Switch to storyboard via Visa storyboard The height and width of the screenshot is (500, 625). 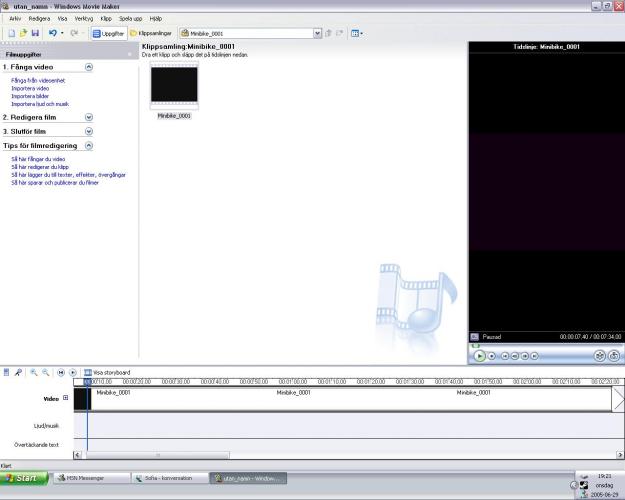pos(108,372)
